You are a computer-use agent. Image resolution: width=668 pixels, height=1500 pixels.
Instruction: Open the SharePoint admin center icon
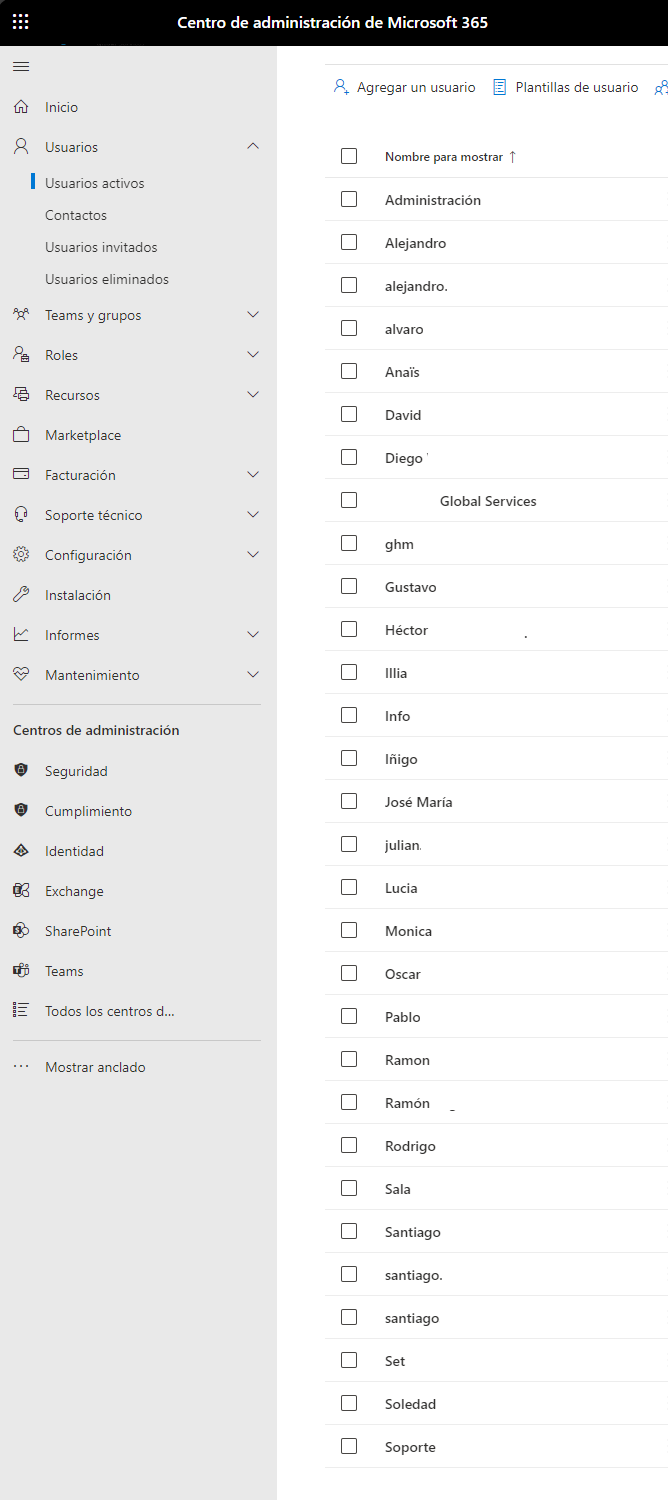(x=21, y=931)
